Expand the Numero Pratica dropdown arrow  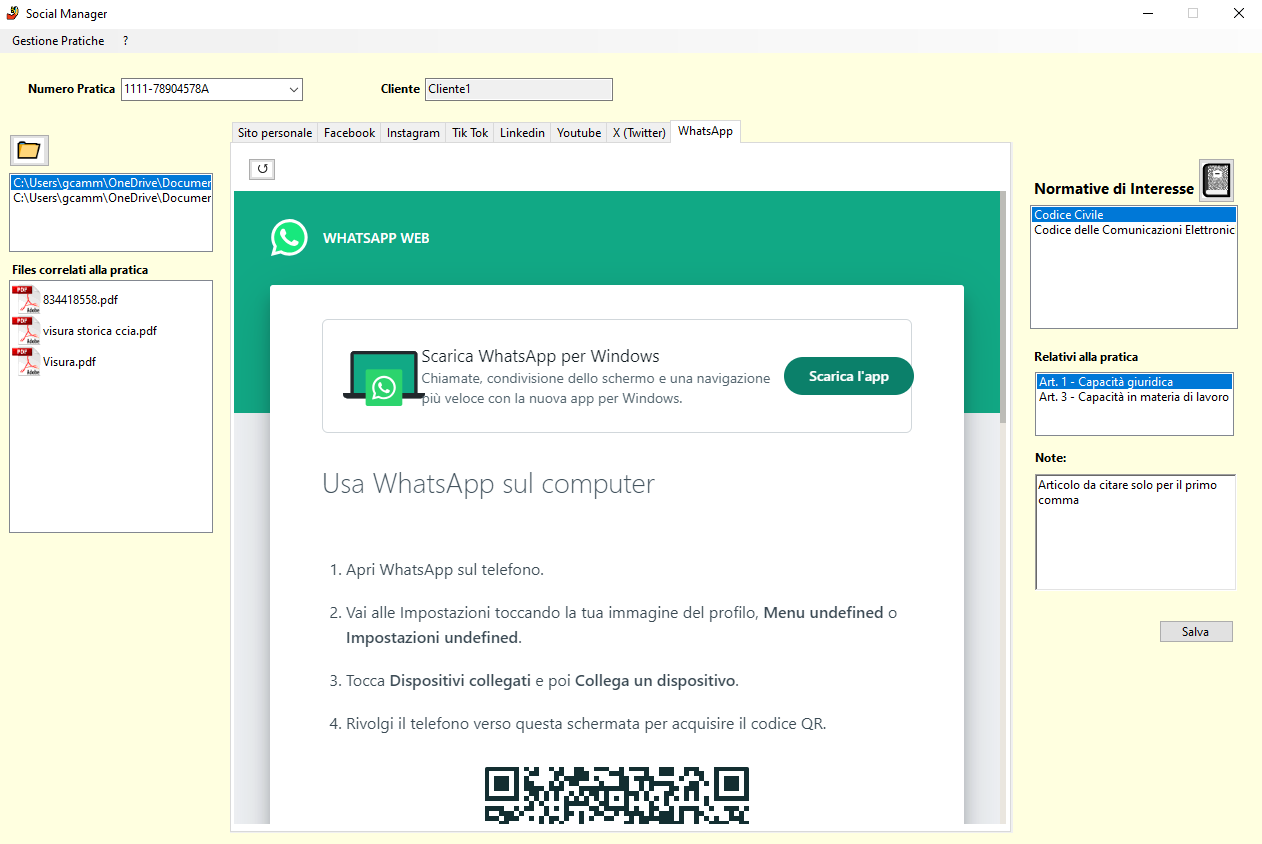(294, 89)
